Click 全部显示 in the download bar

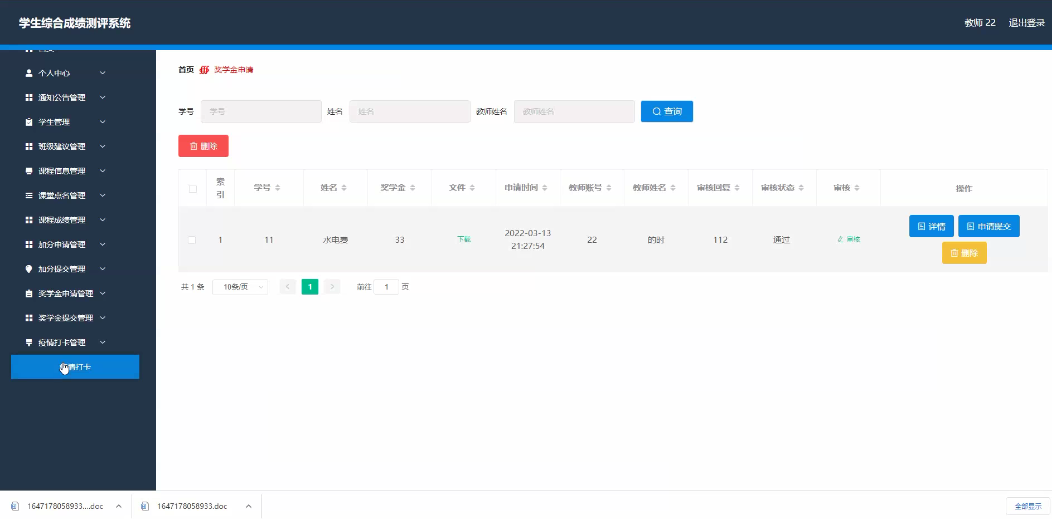[x=1029, y=506]
